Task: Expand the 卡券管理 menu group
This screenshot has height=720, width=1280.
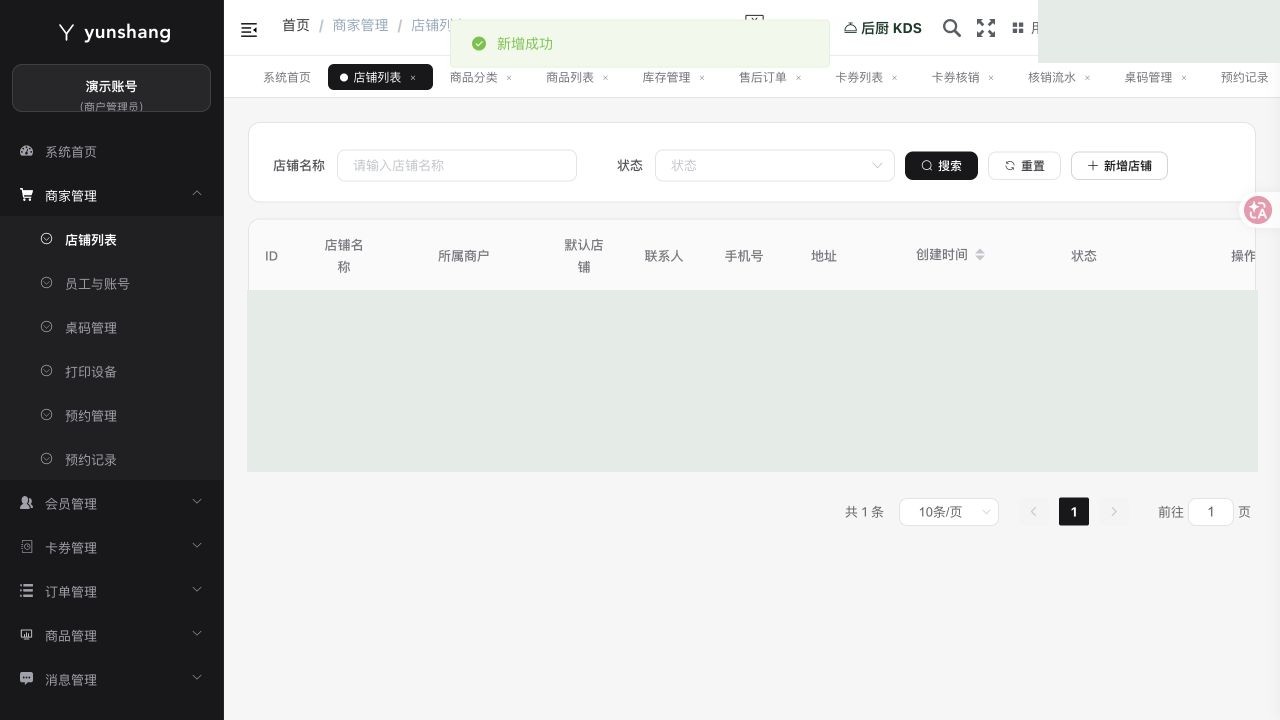Action: point(197,546)
